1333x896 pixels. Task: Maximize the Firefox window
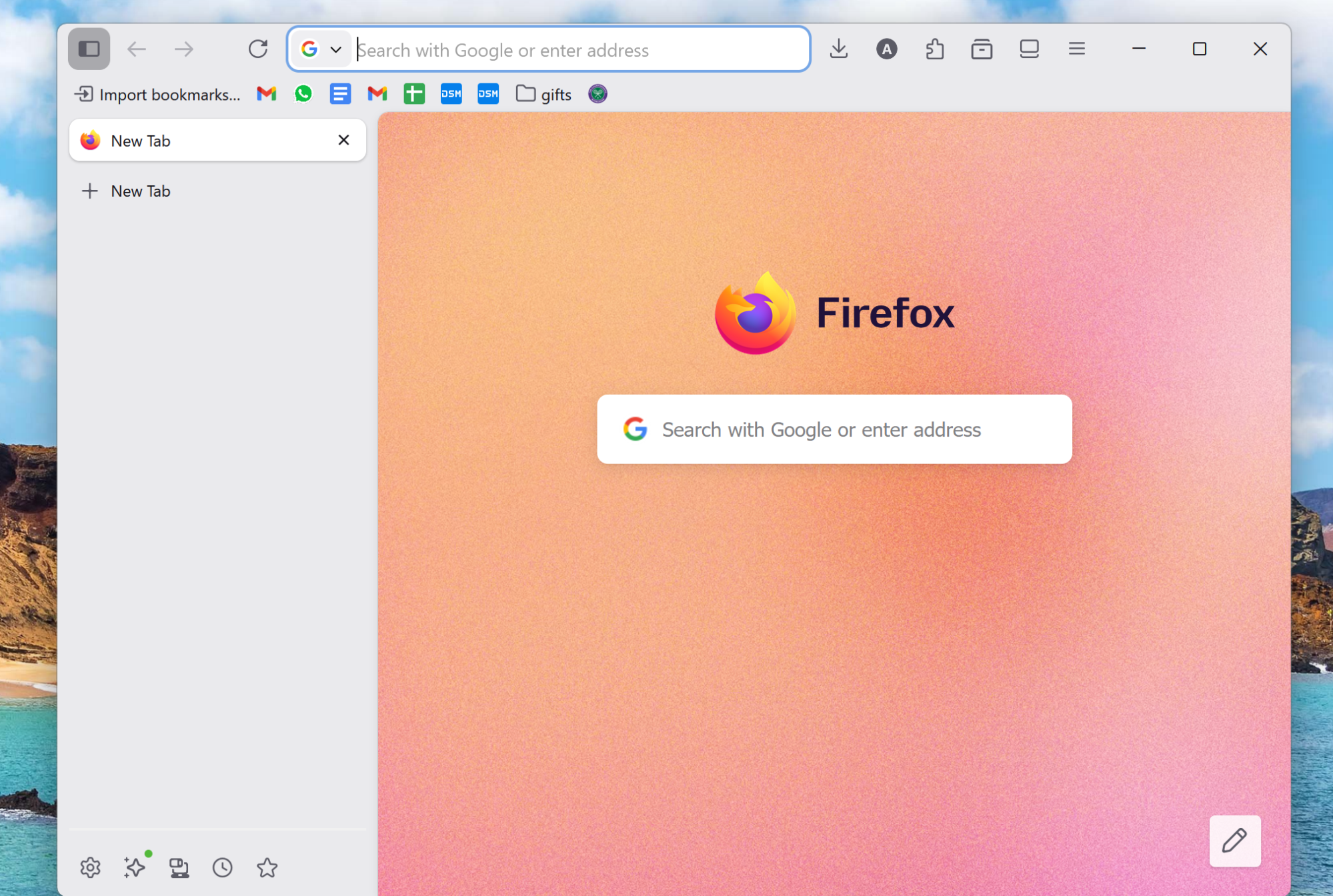tap(1200, 49)
